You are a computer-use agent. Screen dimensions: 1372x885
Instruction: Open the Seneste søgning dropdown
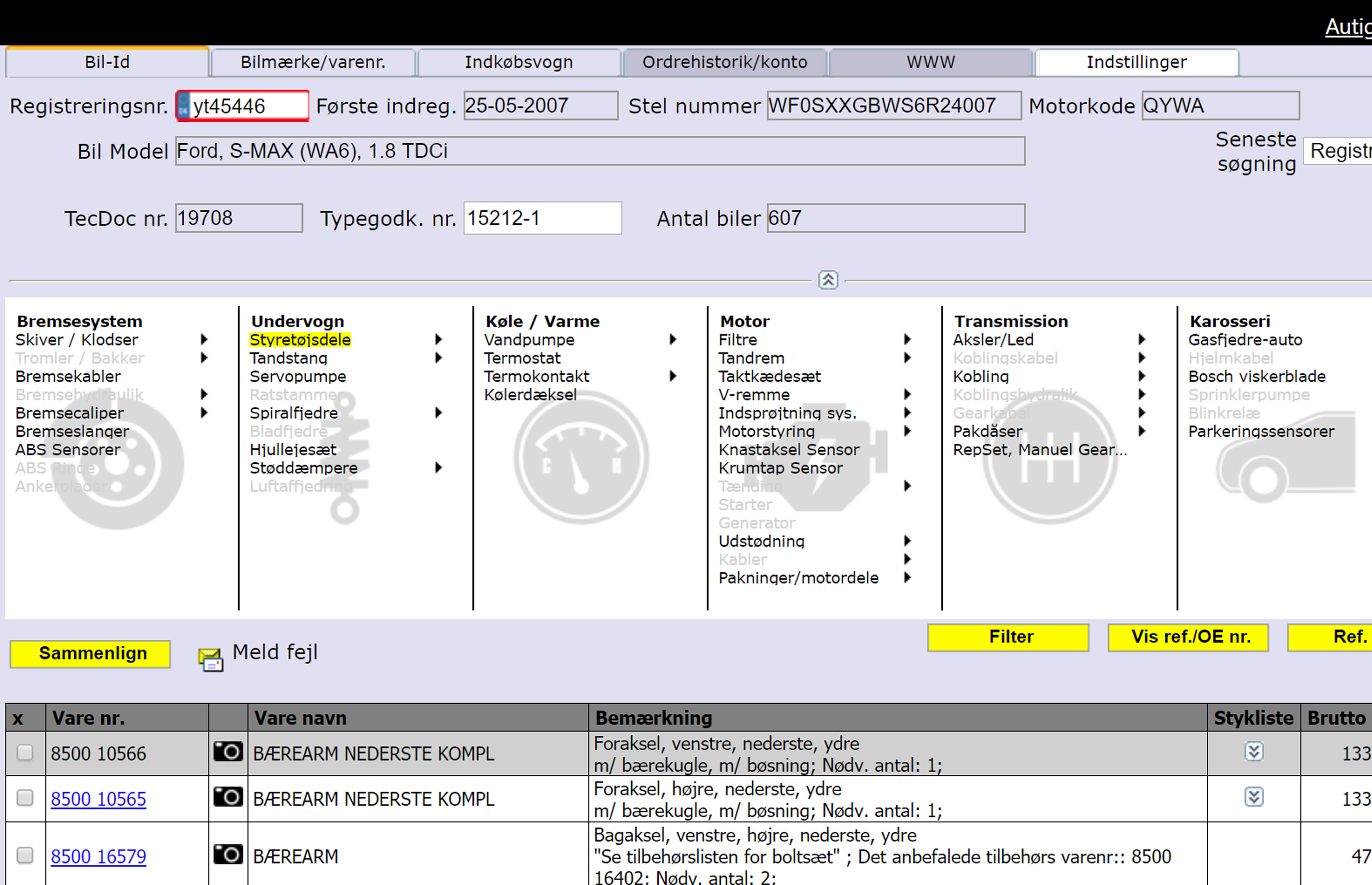(x=1339, y=151)
